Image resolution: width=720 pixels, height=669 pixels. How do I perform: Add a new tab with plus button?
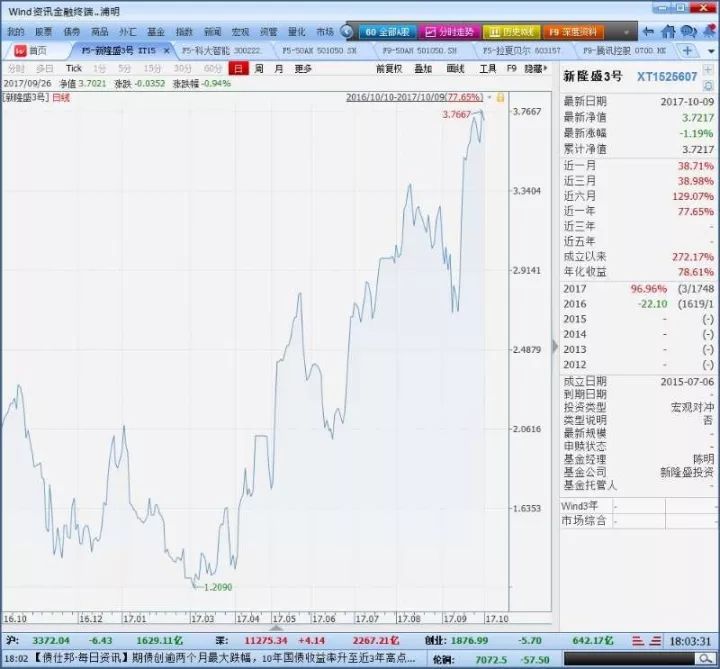coord(687,50)
